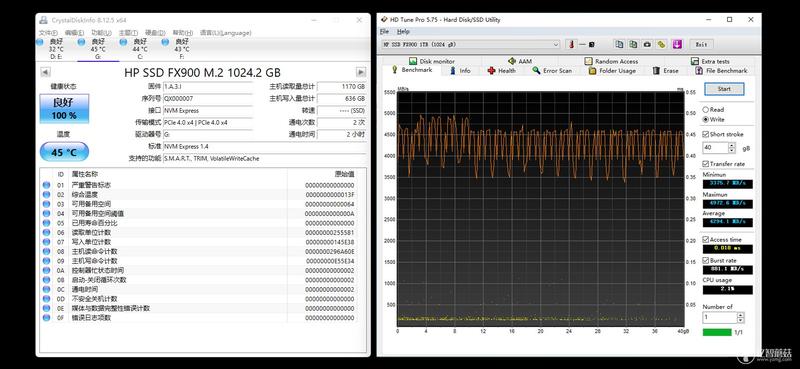The image size is (800, 369).
Task: Increase or decrease short stroke gB spinner
Action: pos(732,148)
